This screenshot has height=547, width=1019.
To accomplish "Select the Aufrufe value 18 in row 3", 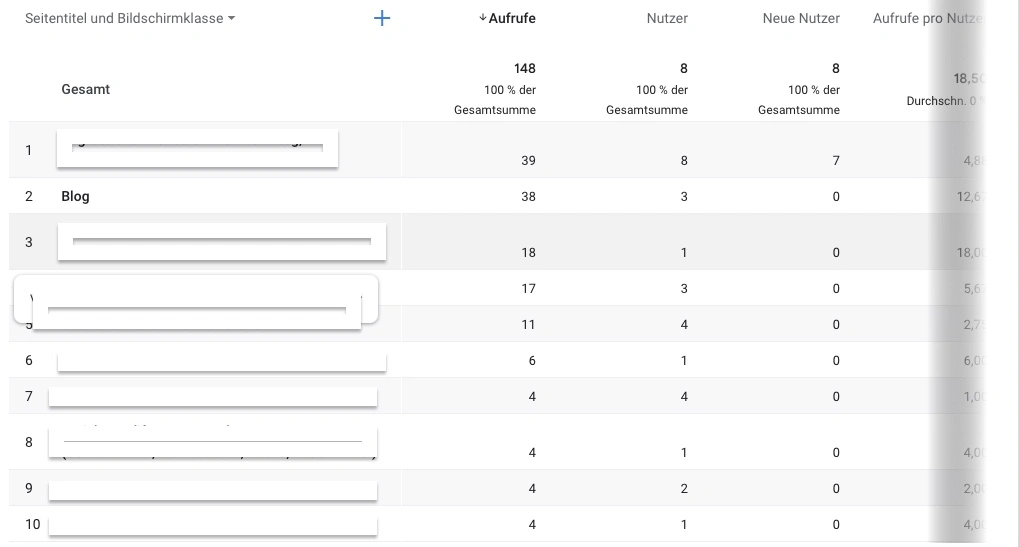I will [x=528, y=252].
